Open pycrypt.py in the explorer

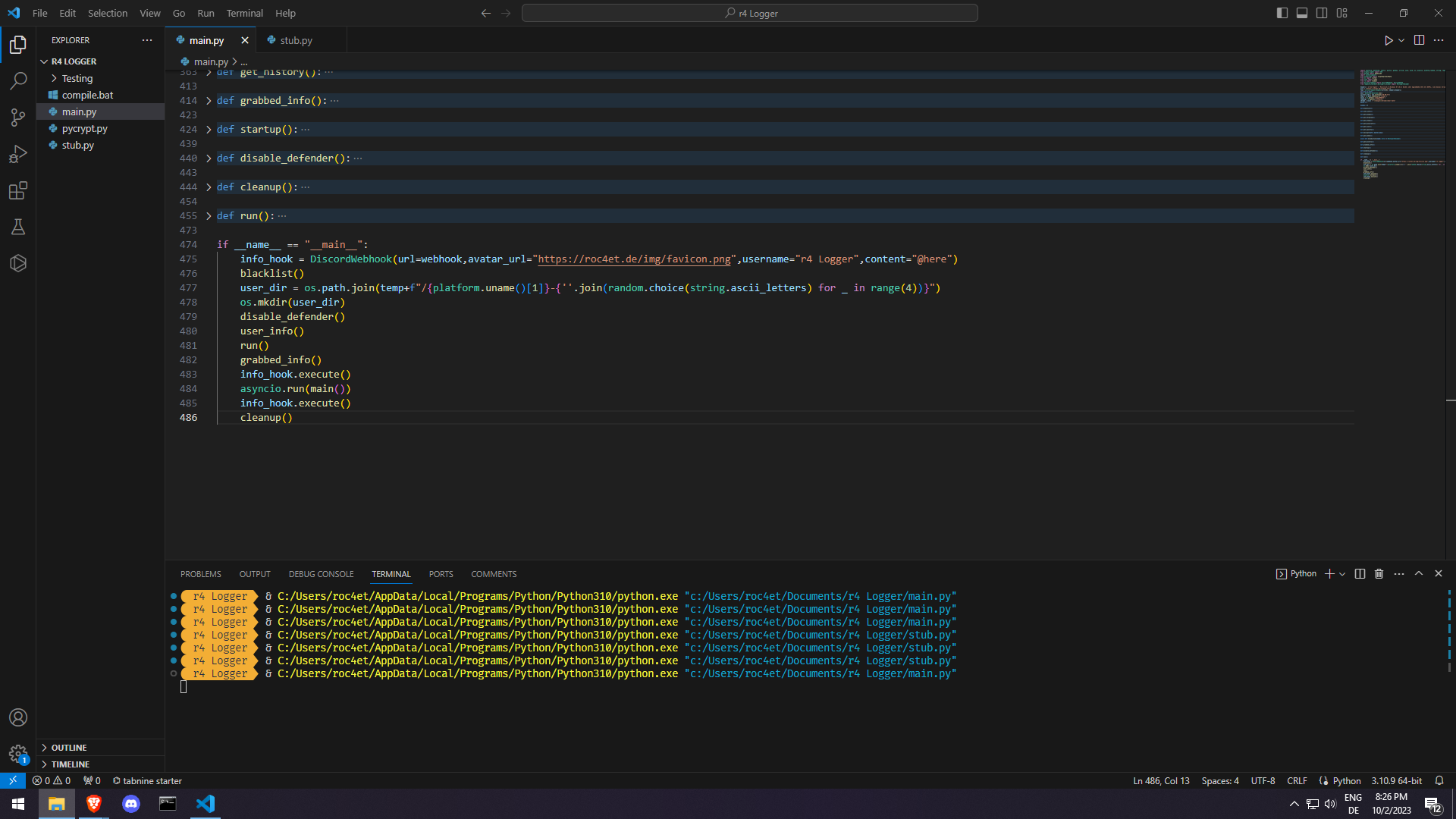(x=84, y=128)
